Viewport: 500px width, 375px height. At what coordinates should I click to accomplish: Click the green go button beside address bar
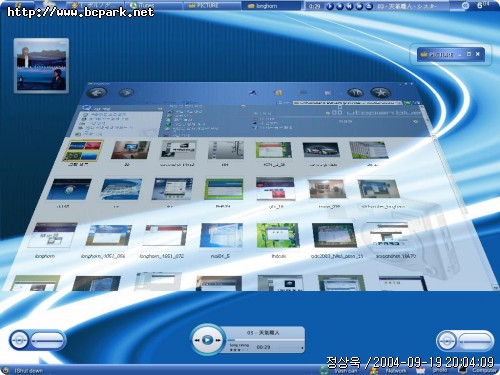408,103
